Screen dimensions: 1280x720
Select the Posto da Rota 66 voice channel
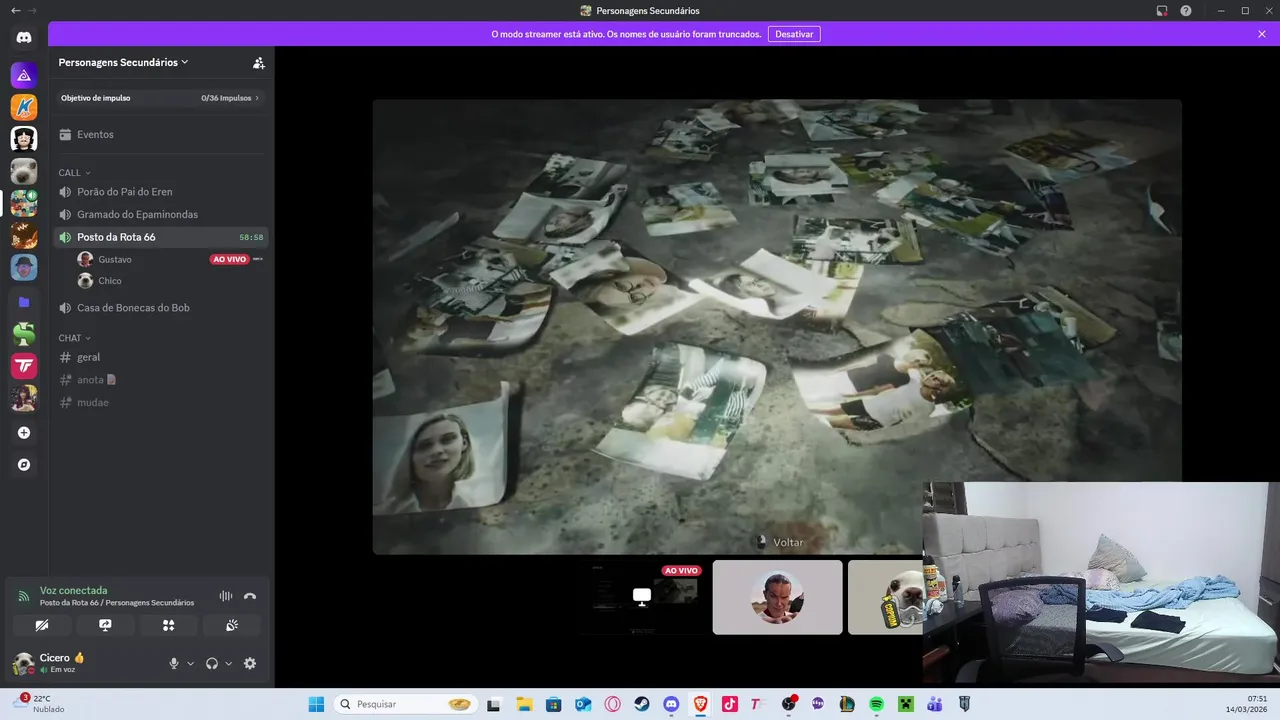pyautogui.click(x=161, y=237)
